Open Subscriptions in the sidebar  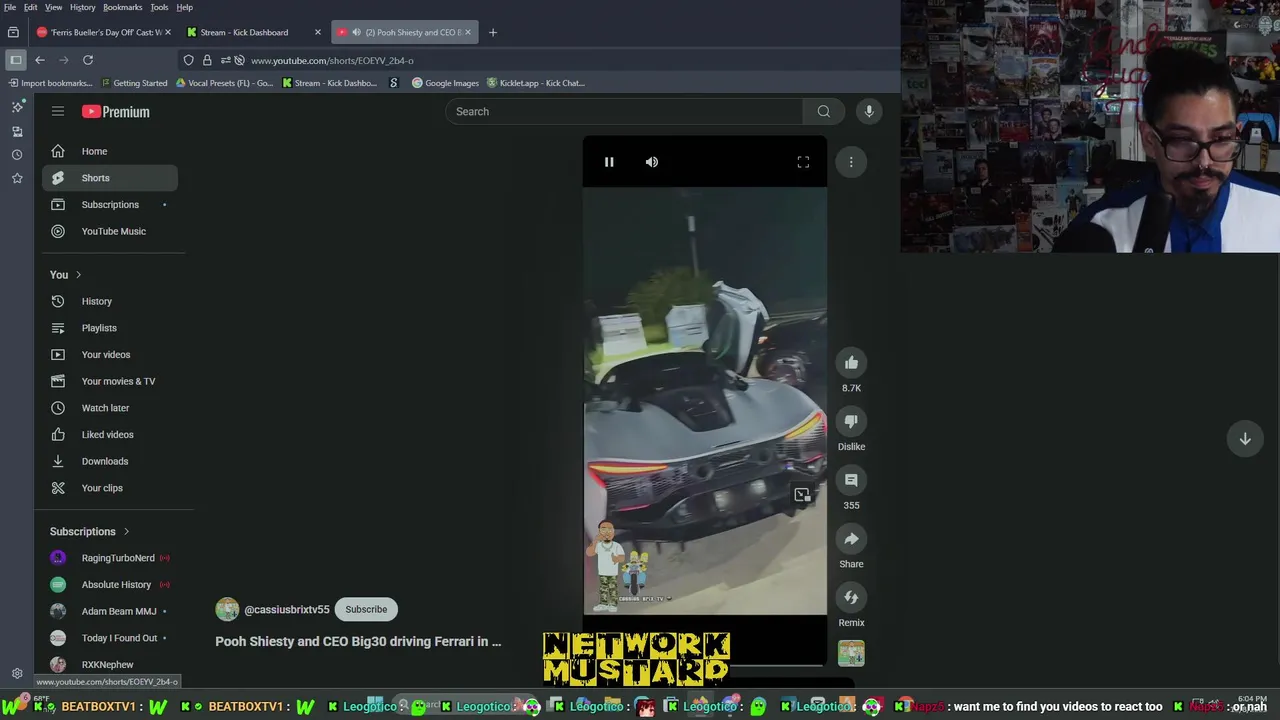click(110, 205)
